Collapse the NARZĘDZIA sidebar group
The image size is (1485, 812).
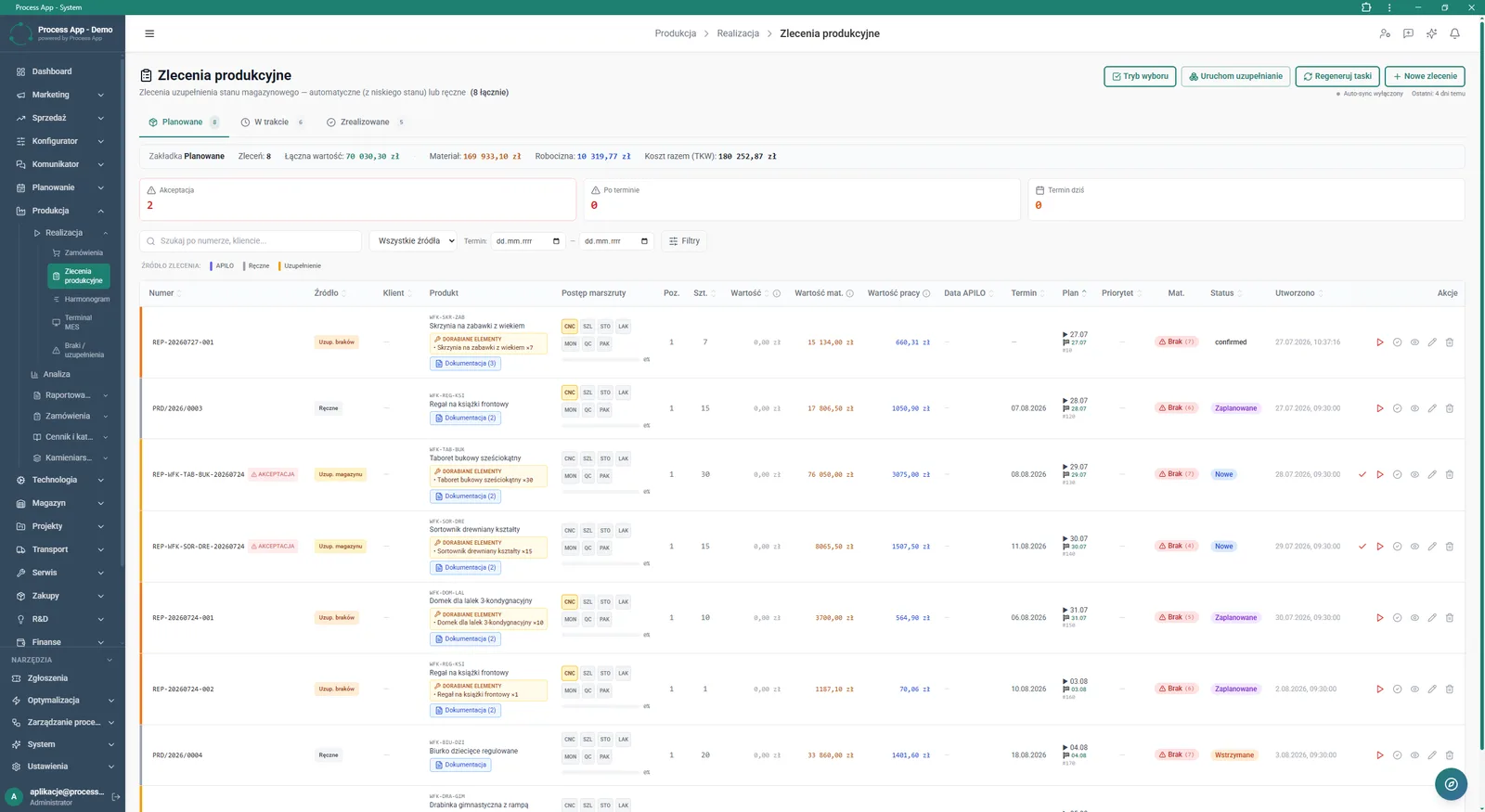[62, 660]
